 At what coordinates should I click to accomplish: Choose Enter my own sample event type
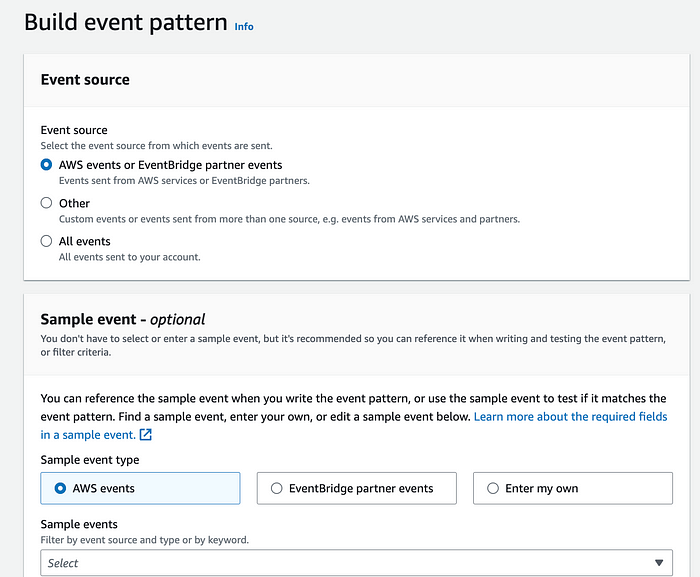click(573, 488)
